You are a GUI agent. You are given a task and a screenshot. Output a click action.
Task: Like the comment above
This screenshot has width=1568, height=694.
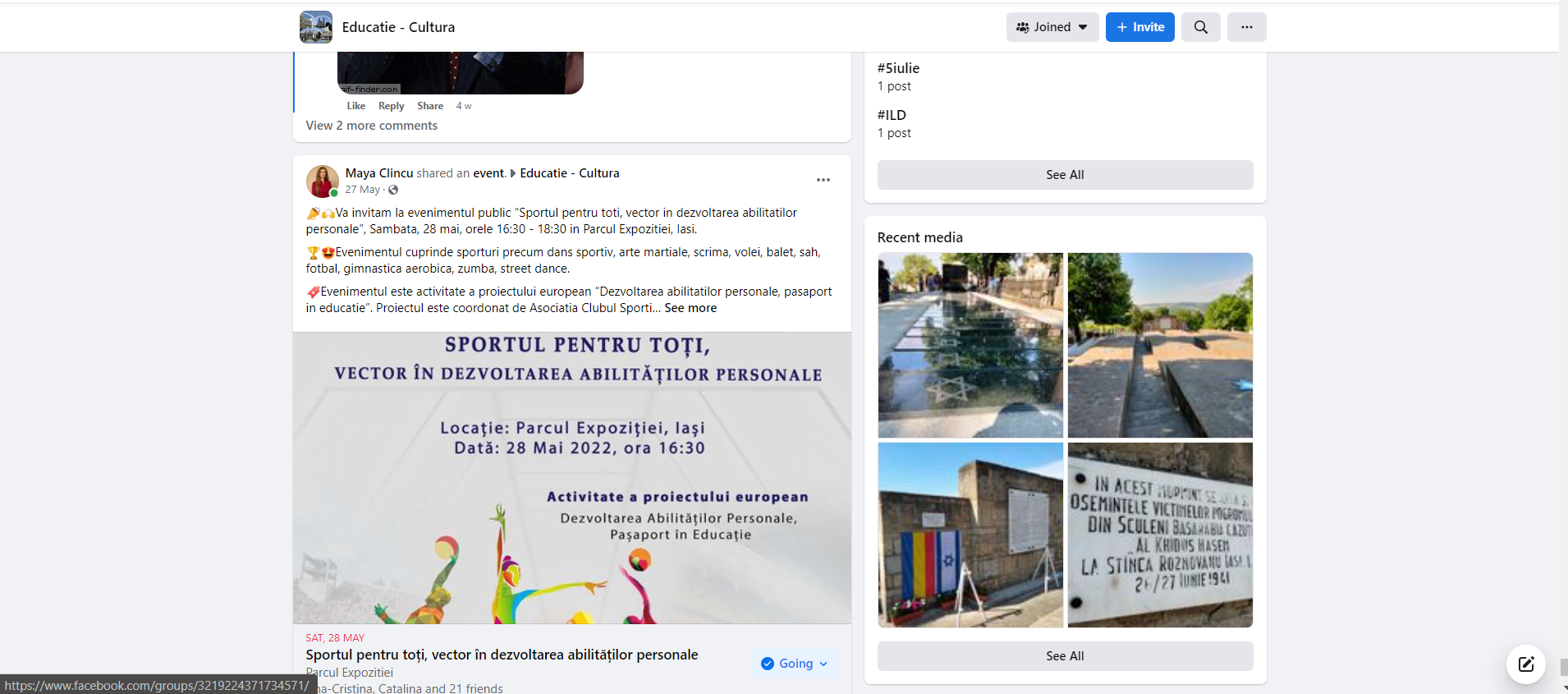pyautogui.click(x=355, y=106)
